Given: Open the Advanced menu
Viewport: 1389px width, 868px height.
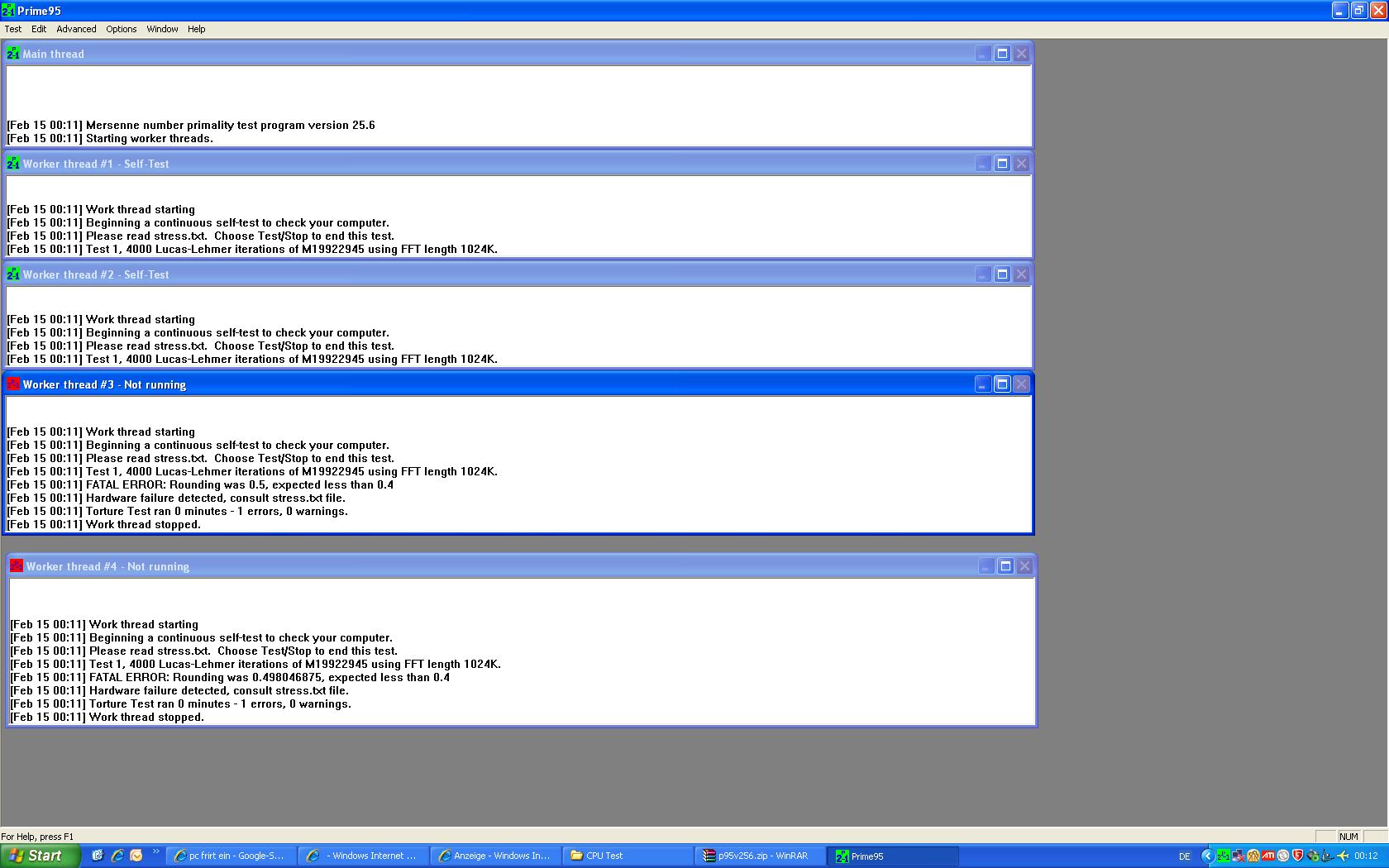Looking at the screenshot, I should point(76,29).
